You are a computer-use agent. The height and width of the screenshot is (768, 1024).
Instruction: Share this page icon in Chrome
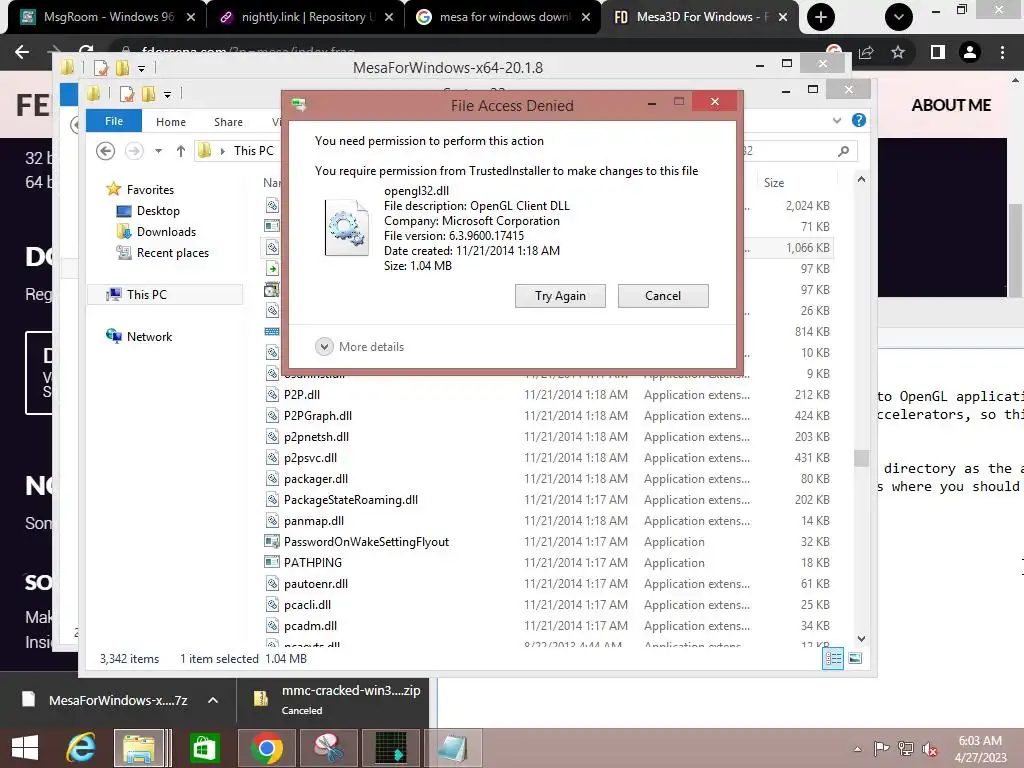tap(867, 52)
